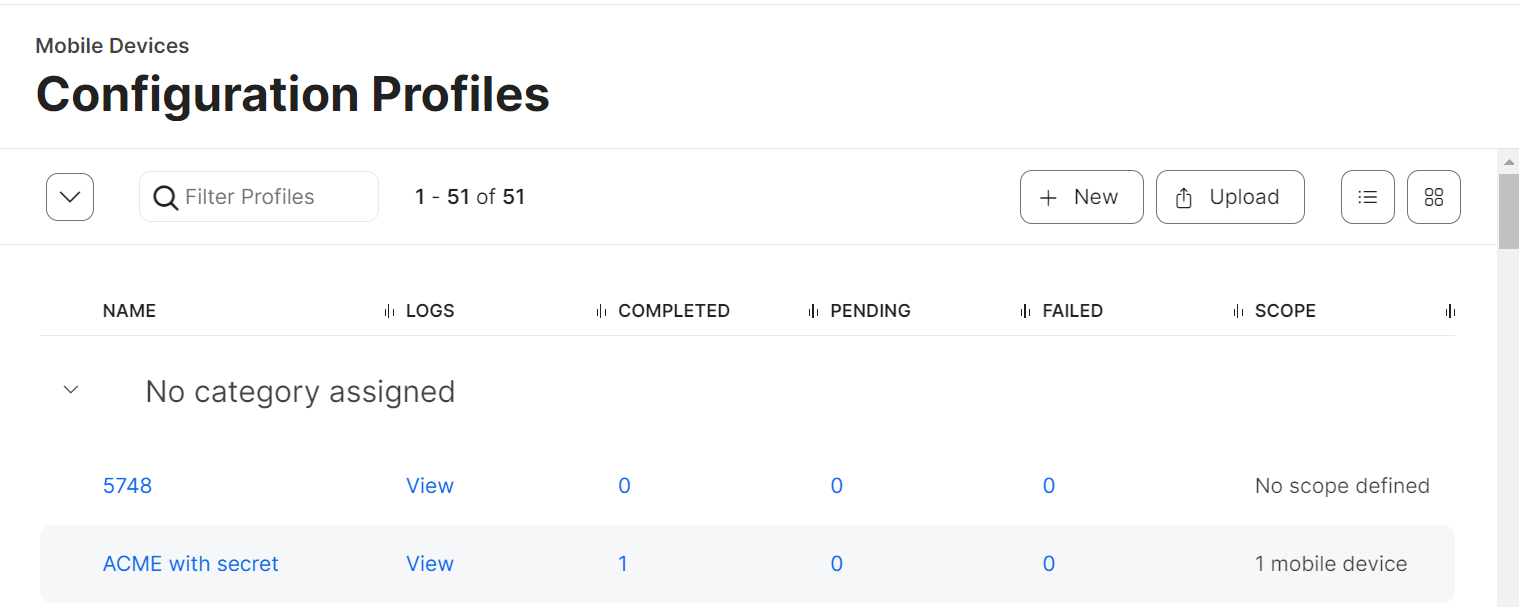Screen dimensions: 1519x607
Task: View logs for ACME with secret
Action: click(429, 564)
